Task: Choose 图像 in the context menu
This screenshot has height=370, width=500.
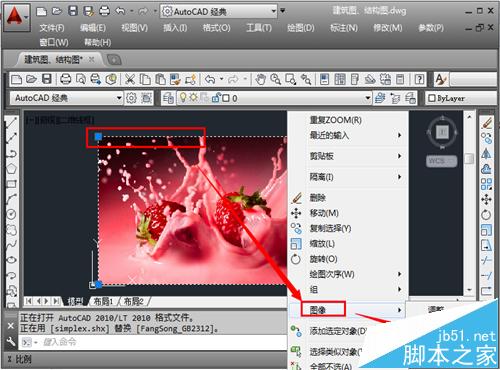Action: 347,310
